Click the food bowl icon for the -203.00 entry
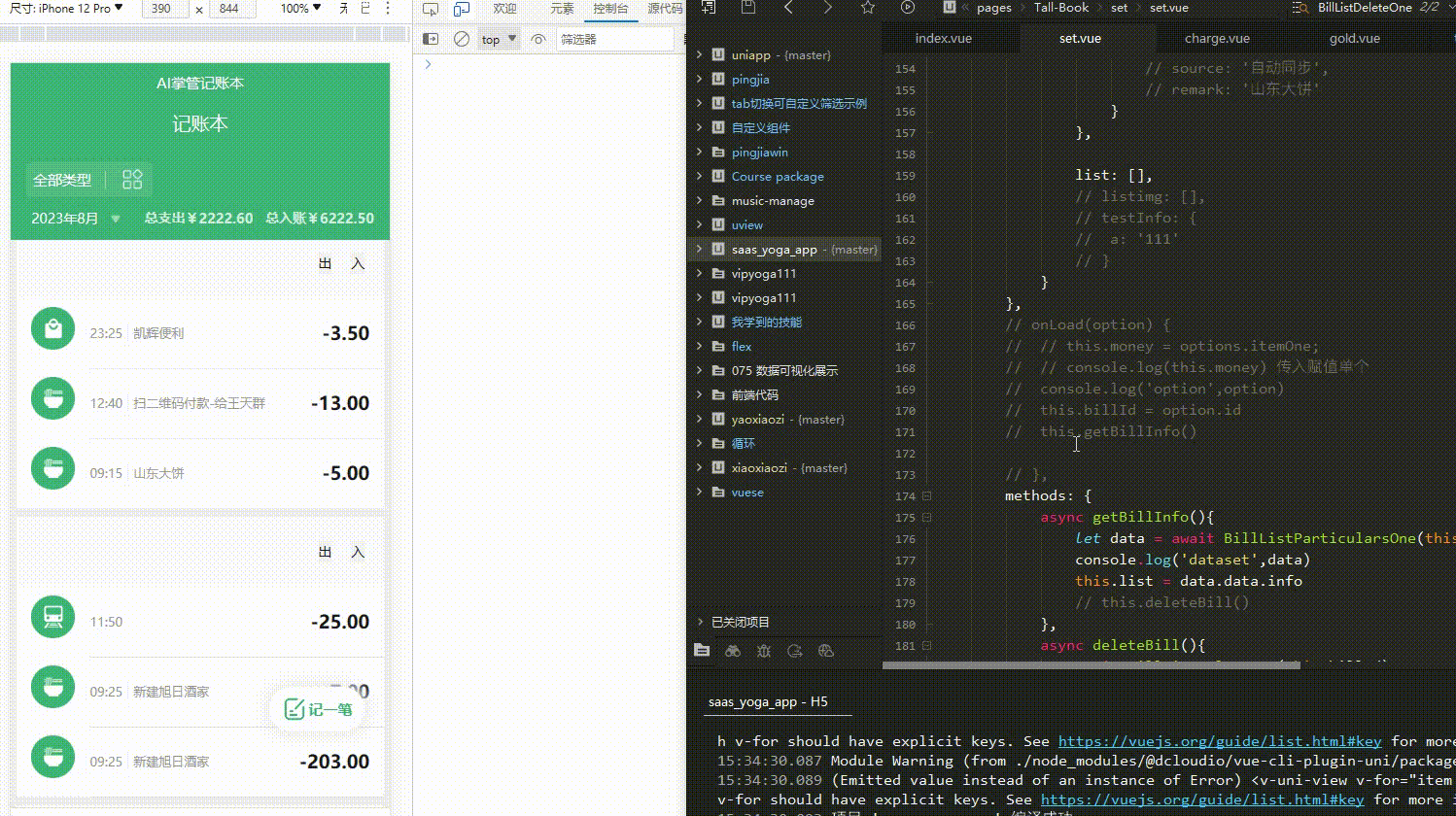Viewport: 1456px width, 816px height. 53,758
